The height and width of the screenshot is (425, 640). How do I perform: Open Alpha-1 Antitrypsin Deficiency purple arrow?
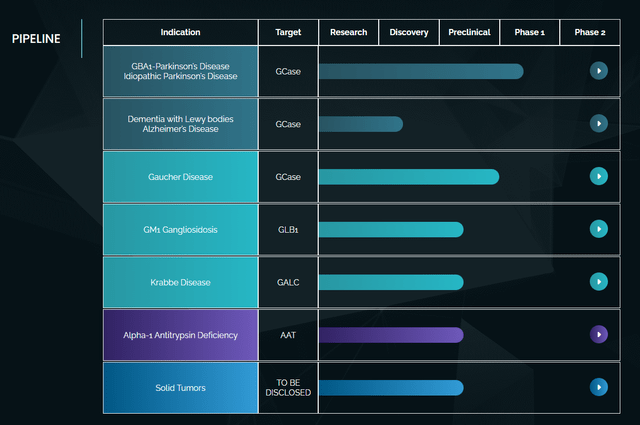(x=598, y=334)
